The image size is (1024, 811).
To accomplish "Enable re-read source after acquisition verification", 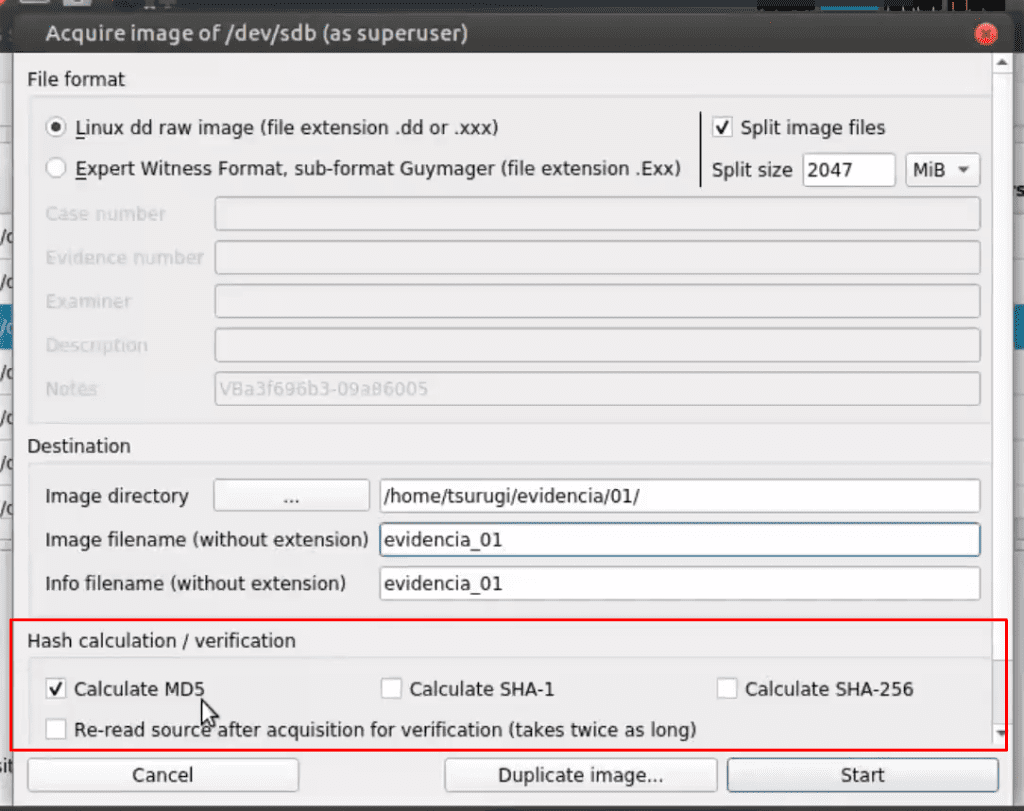I will 56,729.
